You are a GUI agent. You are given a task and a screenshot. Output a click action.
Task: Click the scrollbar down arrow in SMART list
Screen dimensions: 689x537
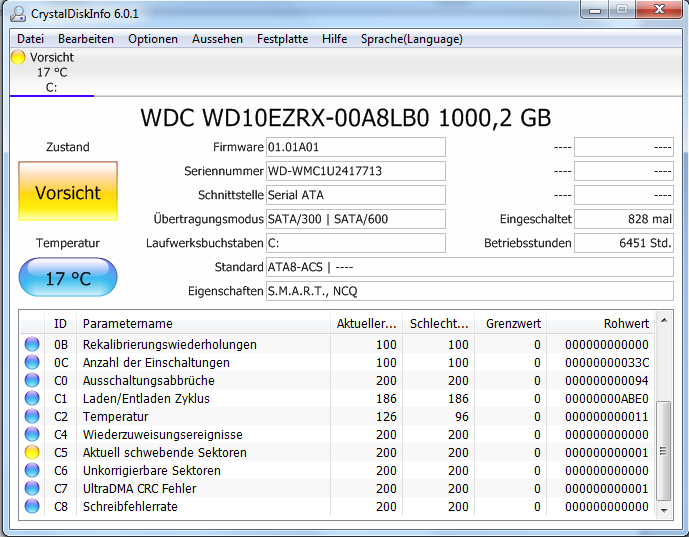(664, 510)
